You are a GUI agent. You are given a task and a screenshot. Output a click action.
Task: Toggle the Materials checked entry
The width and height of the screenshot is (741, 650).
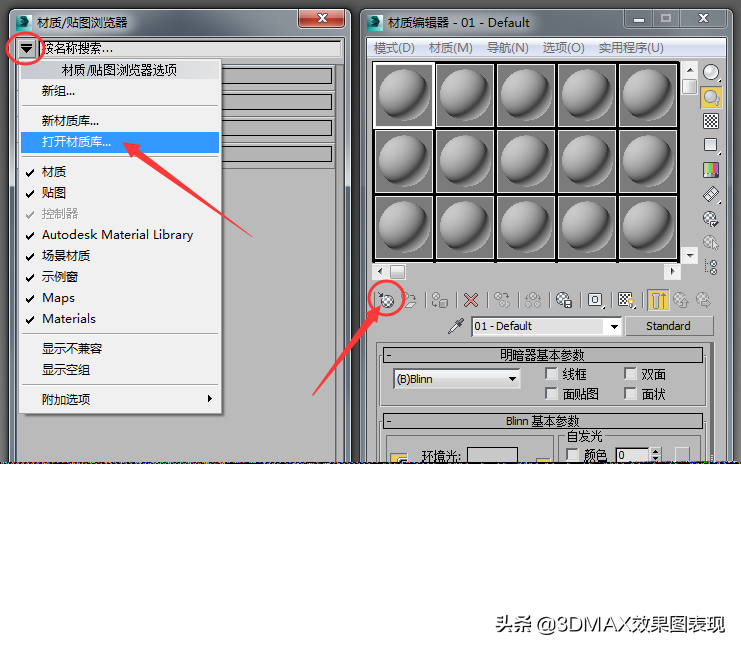(x=120, y=319)
